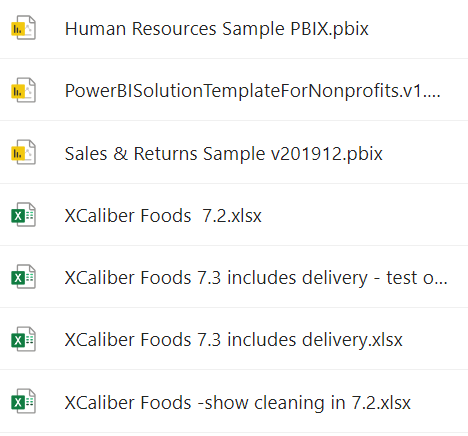The image size is (468, 436).
Task: Open Sales & Returns Sample v201912.pbix
Action: click(223, 154)
